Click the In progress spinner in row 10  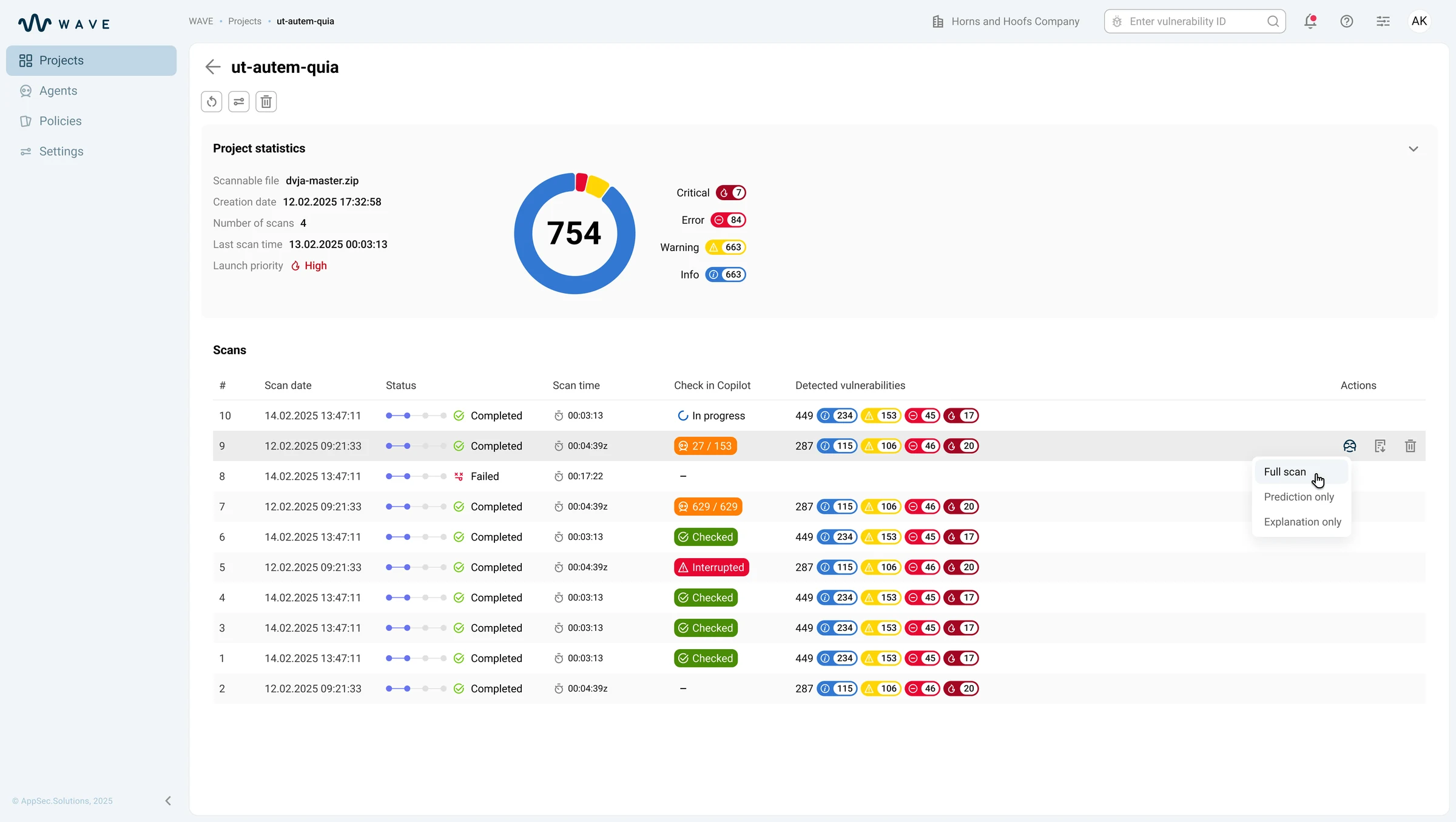683,416
